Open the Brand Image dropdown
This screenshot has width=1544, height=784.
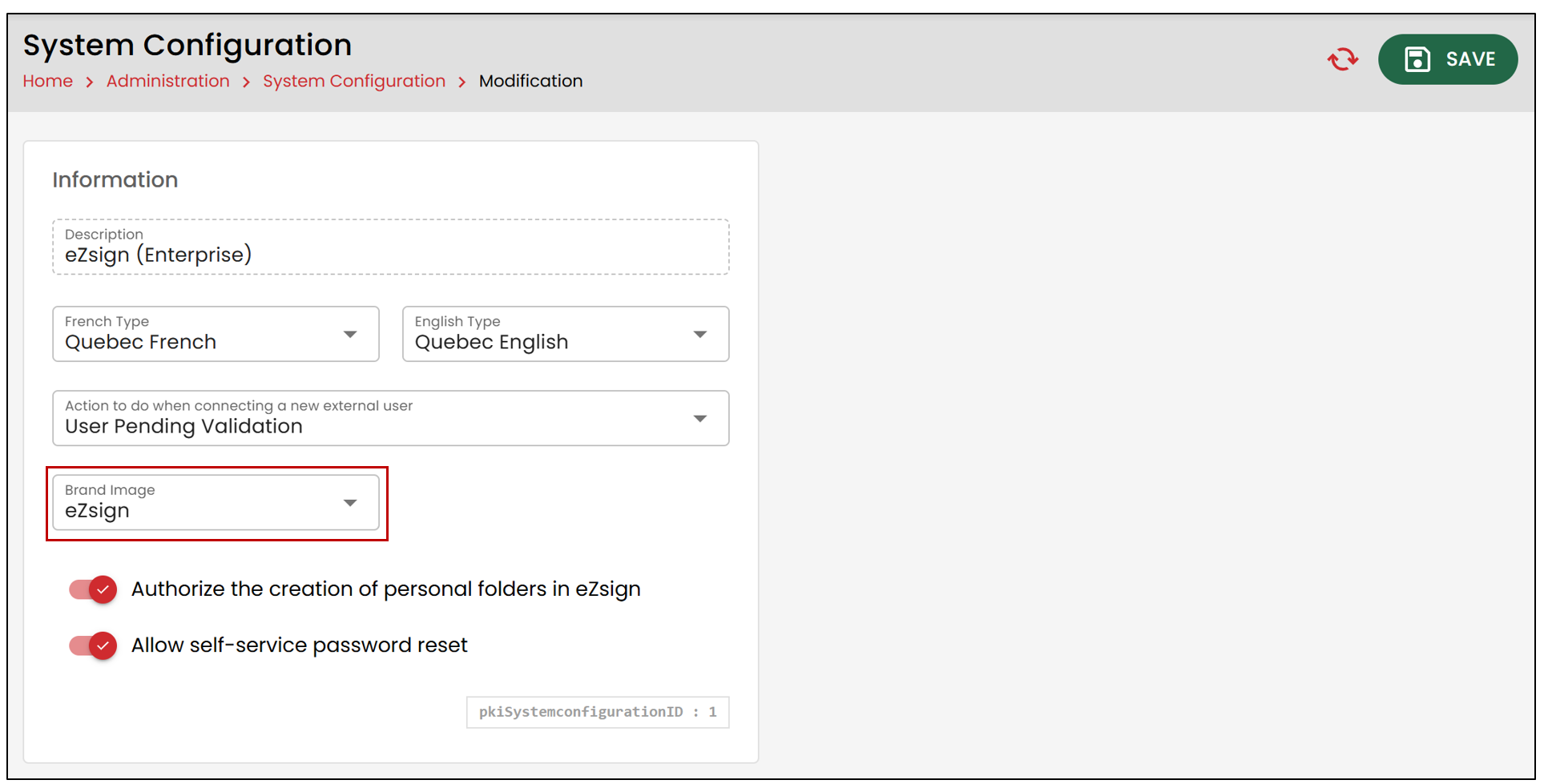tap(216, 502)
